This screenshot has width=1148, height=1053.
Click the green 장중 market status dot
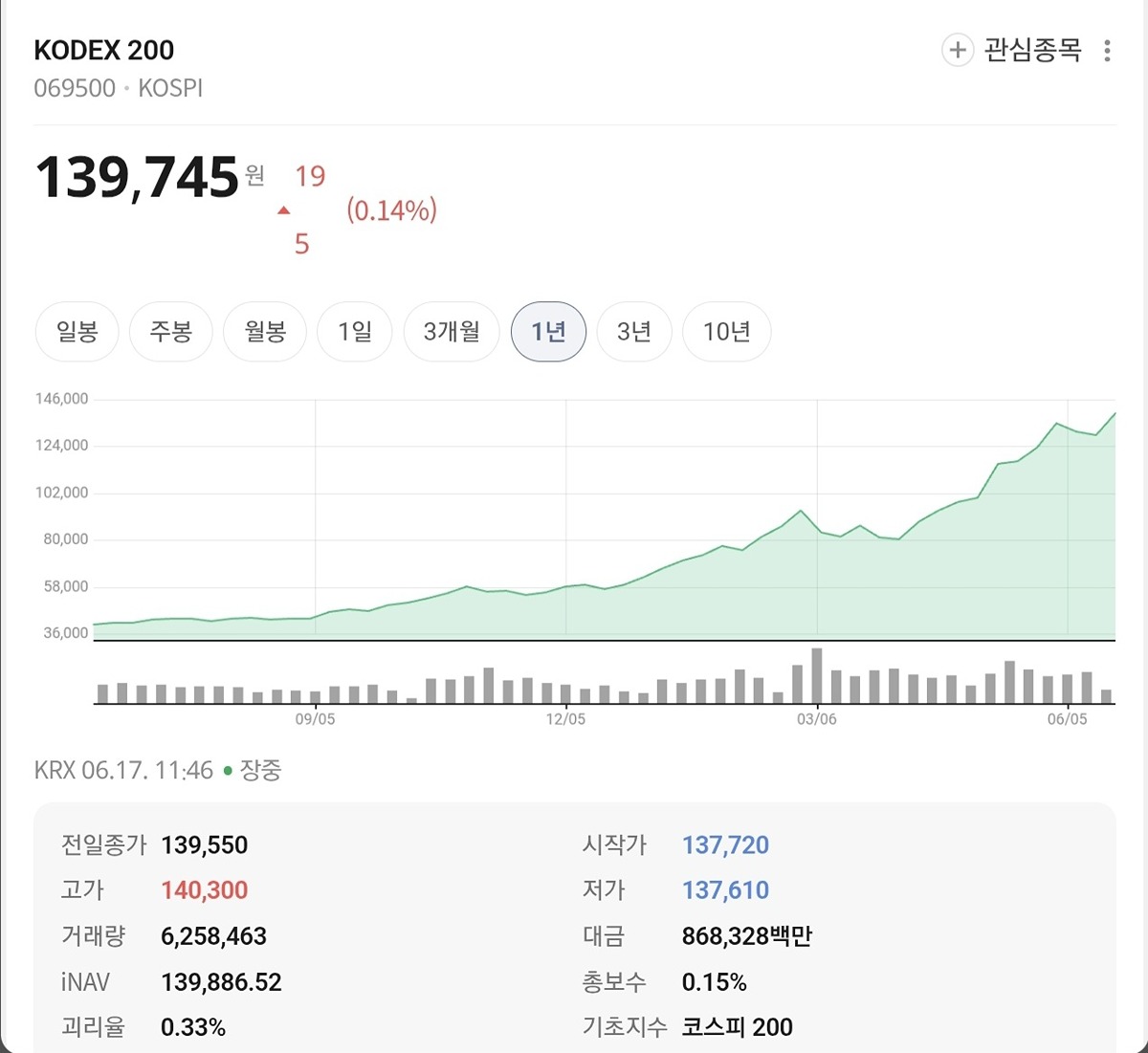[228, 770]
